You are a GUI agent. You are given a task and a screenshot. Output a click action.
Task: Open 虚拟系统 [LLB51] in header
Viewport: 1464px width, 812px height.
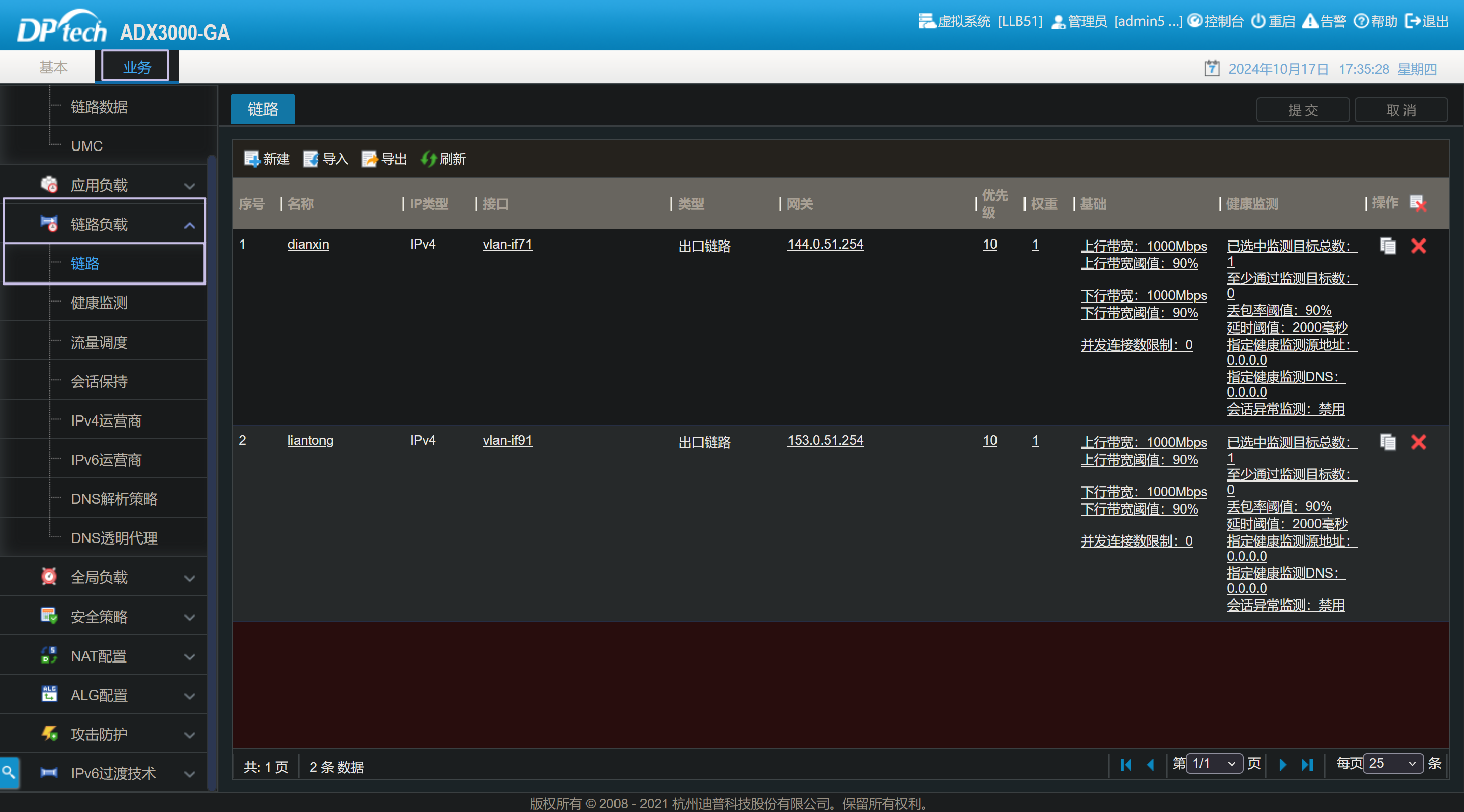click(980, 21)
